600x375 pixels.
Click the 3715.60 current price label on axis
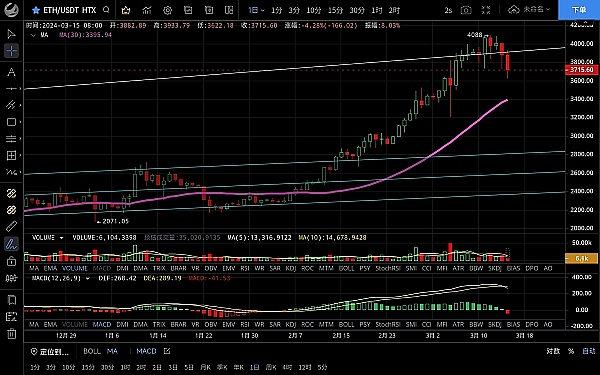click(581, 70)
